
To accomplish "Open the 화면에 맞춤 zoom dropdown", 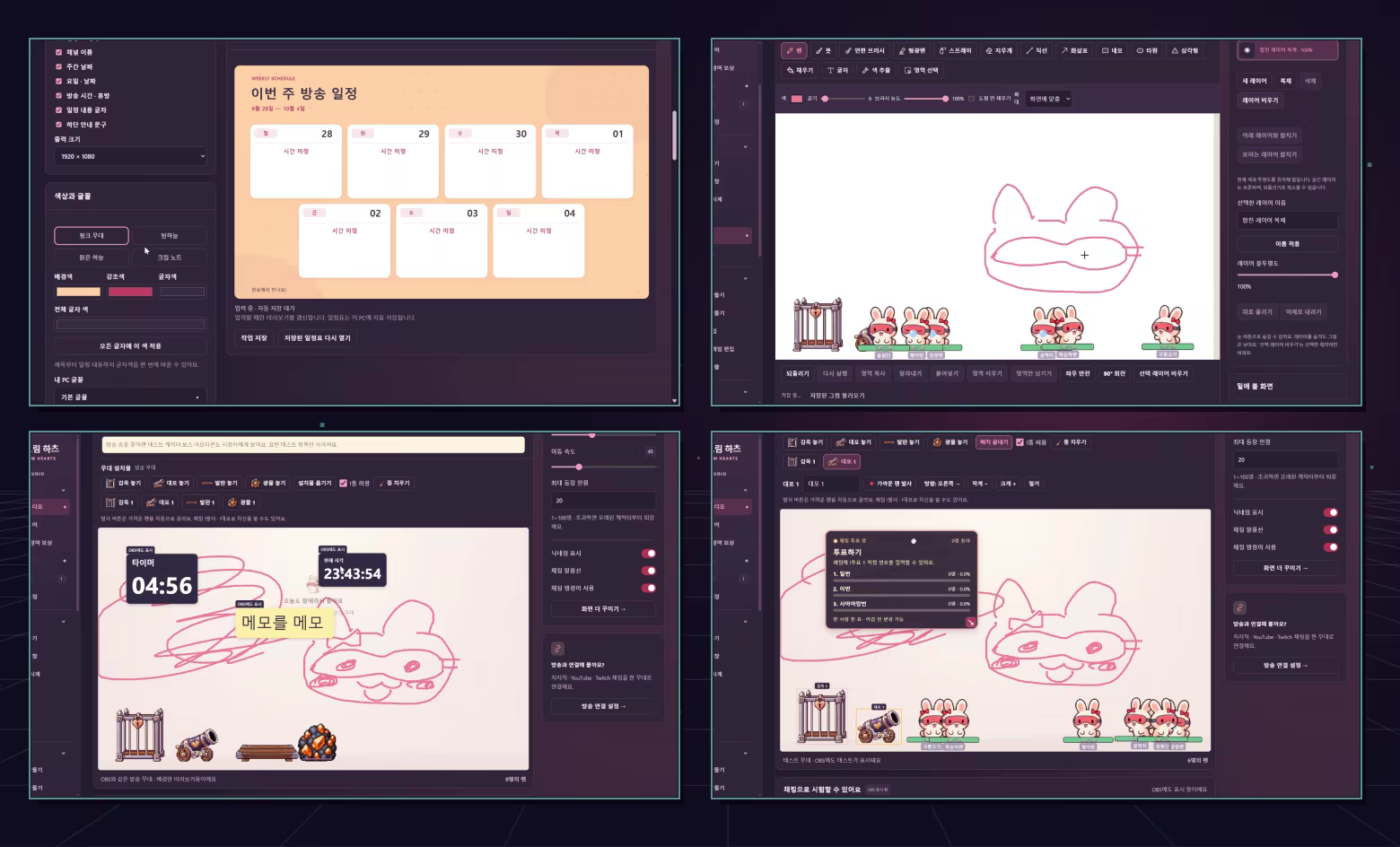I will 1049,99.
